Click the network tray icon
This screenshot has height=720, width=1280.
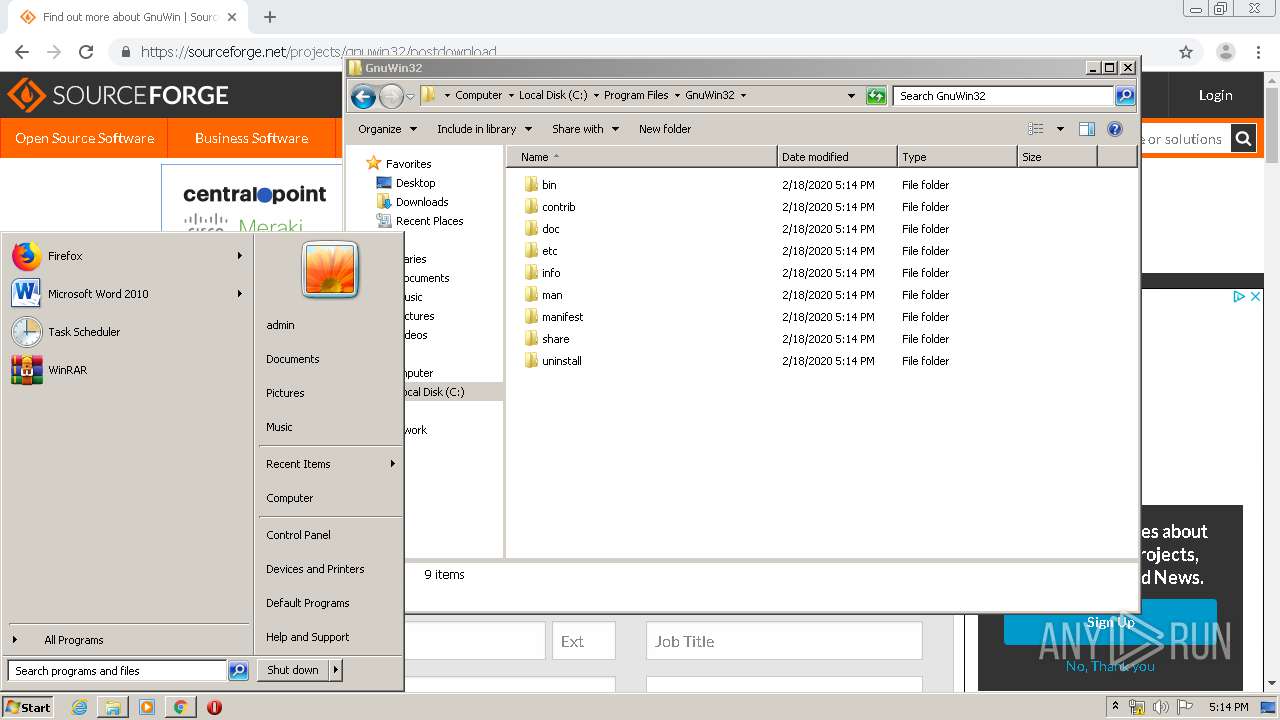tap(1137, 707)
